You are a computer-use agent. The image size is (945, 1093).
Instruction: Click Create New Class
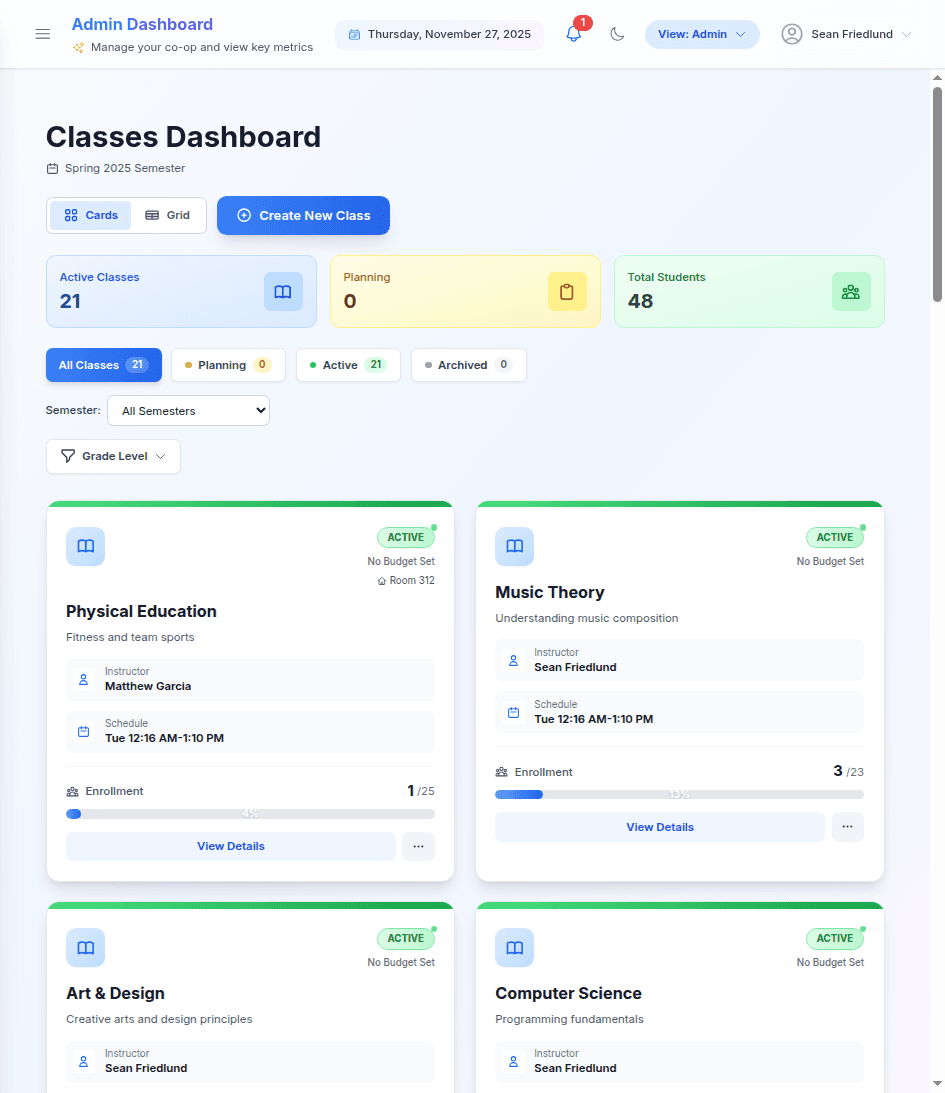point(303,215)
